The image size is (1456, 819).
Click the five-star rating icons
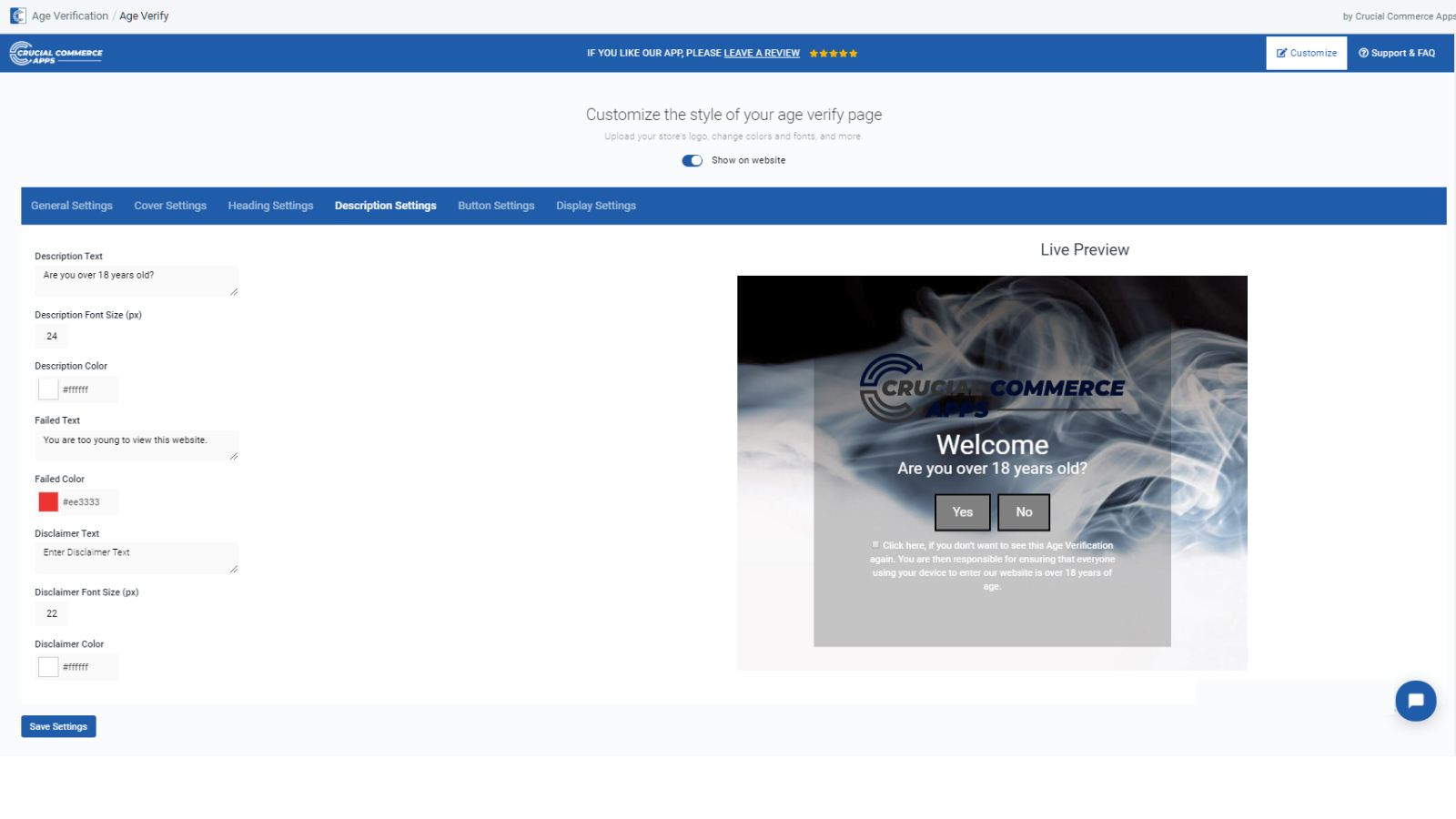coord(833,53)
